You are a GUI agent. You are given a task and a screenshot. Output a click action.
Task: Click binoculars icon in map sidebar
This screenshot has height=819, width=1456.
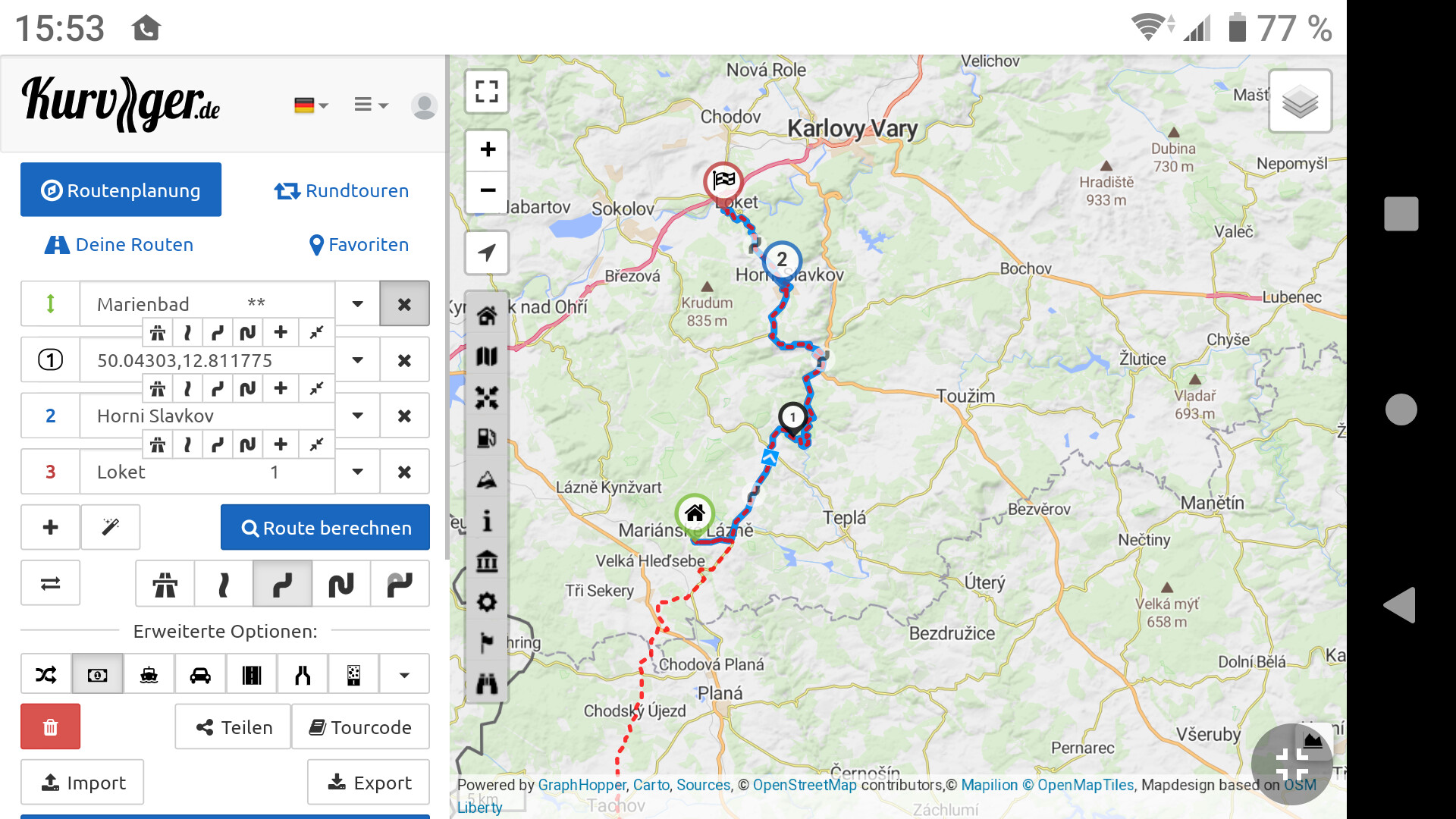point(487,684)
